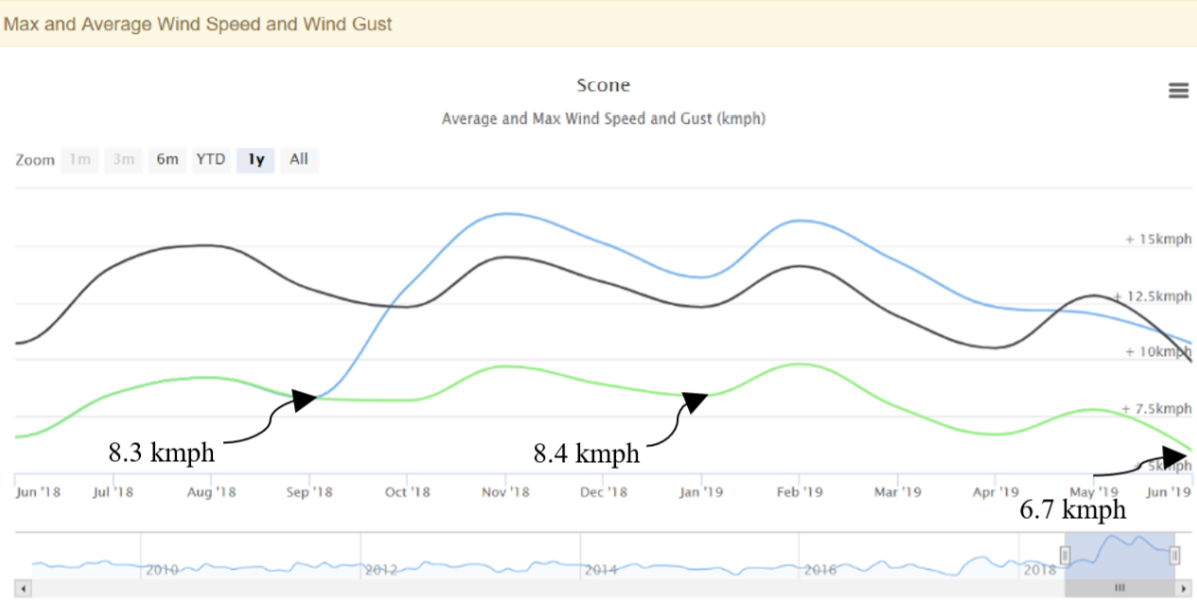1197x601 pixels.
Task: Activate the 1y zoom setting
Action: pos(255,159)
